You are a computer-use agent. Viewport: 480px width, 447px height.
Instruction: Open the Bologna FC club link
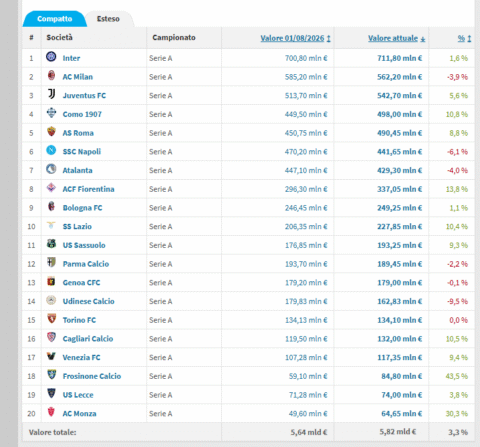[83, 208]
